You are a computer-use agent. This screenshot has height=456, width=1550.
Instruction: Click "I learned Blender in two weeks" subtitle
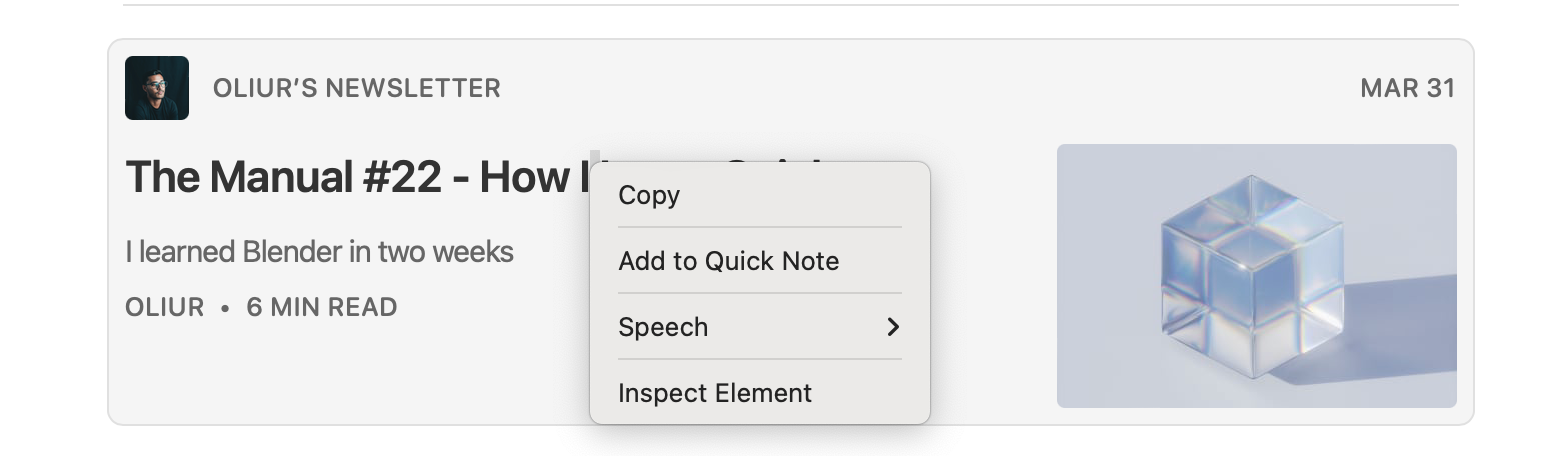click(x=319, y=251)
